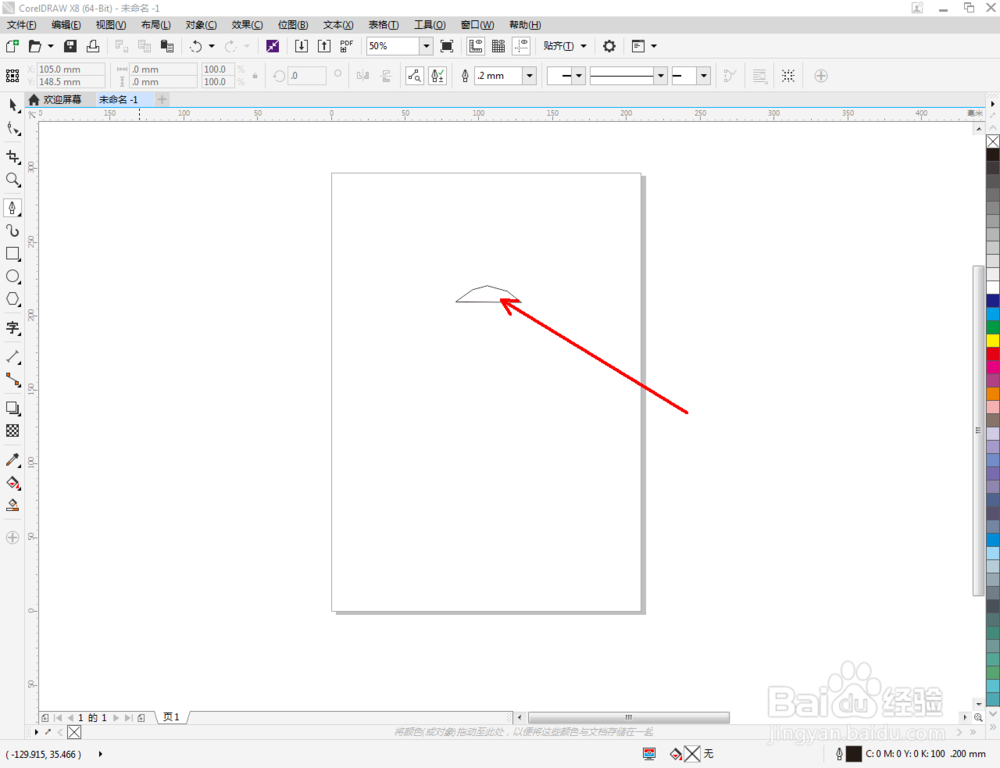Select the Interactive Fill tool
The width and height of the screenshot is (1000, 768).
pyautogui.click(x=13, y=483)
